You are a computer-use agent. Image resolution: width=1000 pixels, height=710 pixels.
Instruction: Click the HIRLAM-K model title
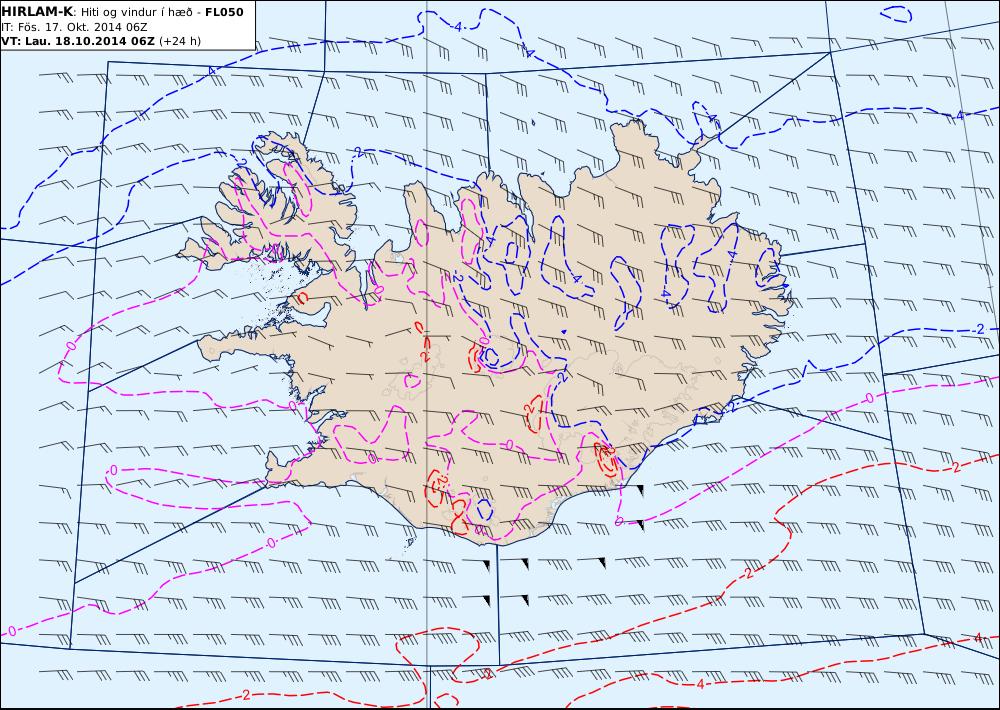click(38, 12)
